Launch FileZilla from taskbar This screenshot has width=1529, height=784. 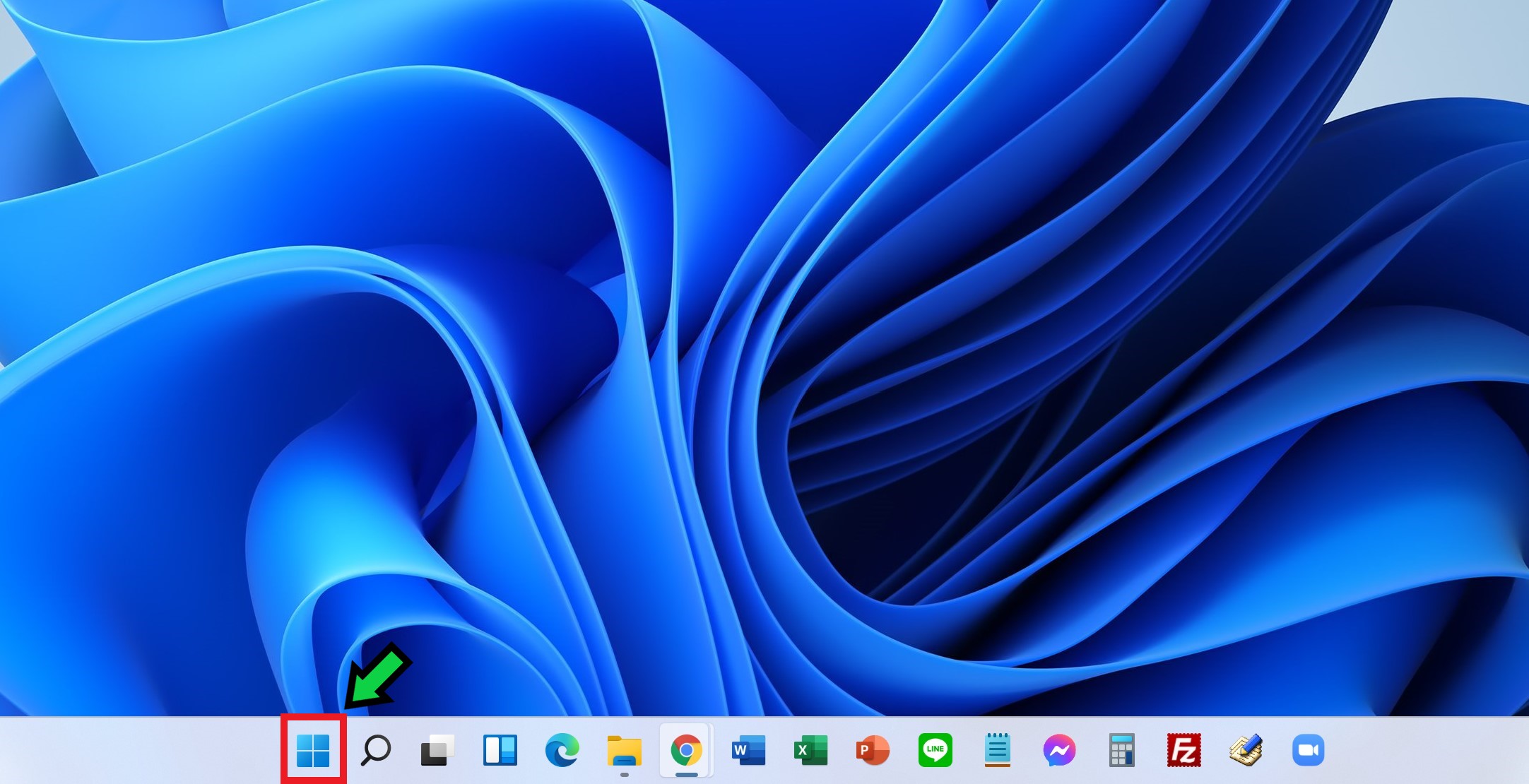pos(1184,750)
